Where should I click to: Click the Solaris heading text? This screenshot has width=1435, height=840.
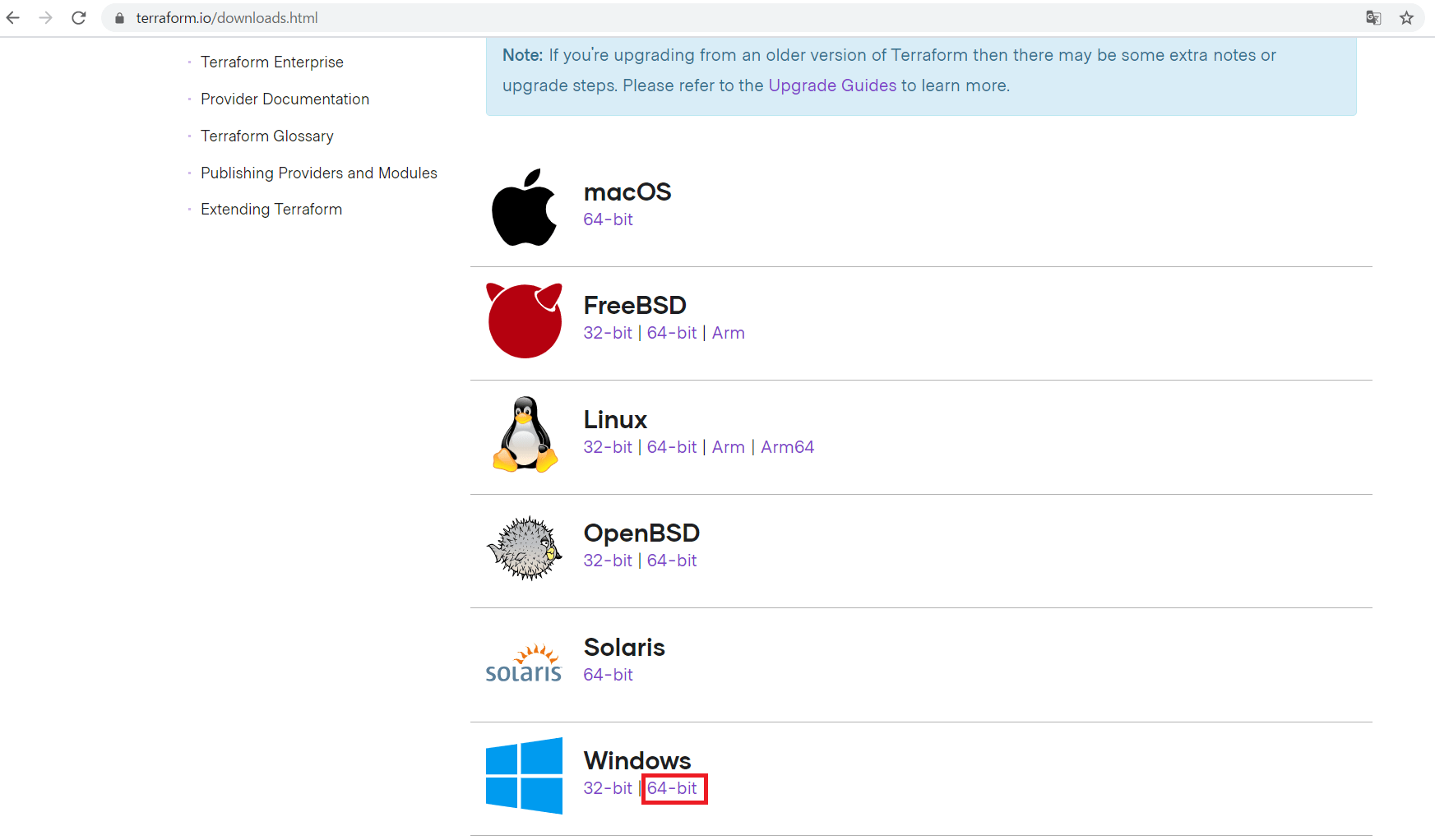[624, 648]
